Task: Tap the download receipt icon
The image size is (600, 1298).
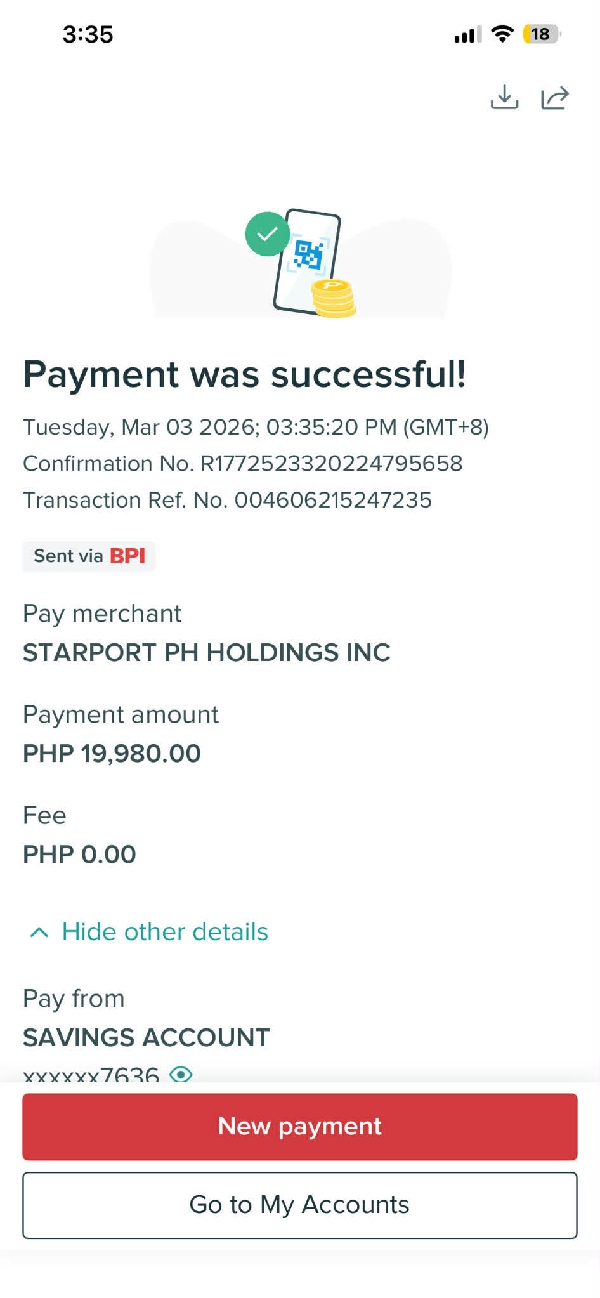Action: pos(504,97)
